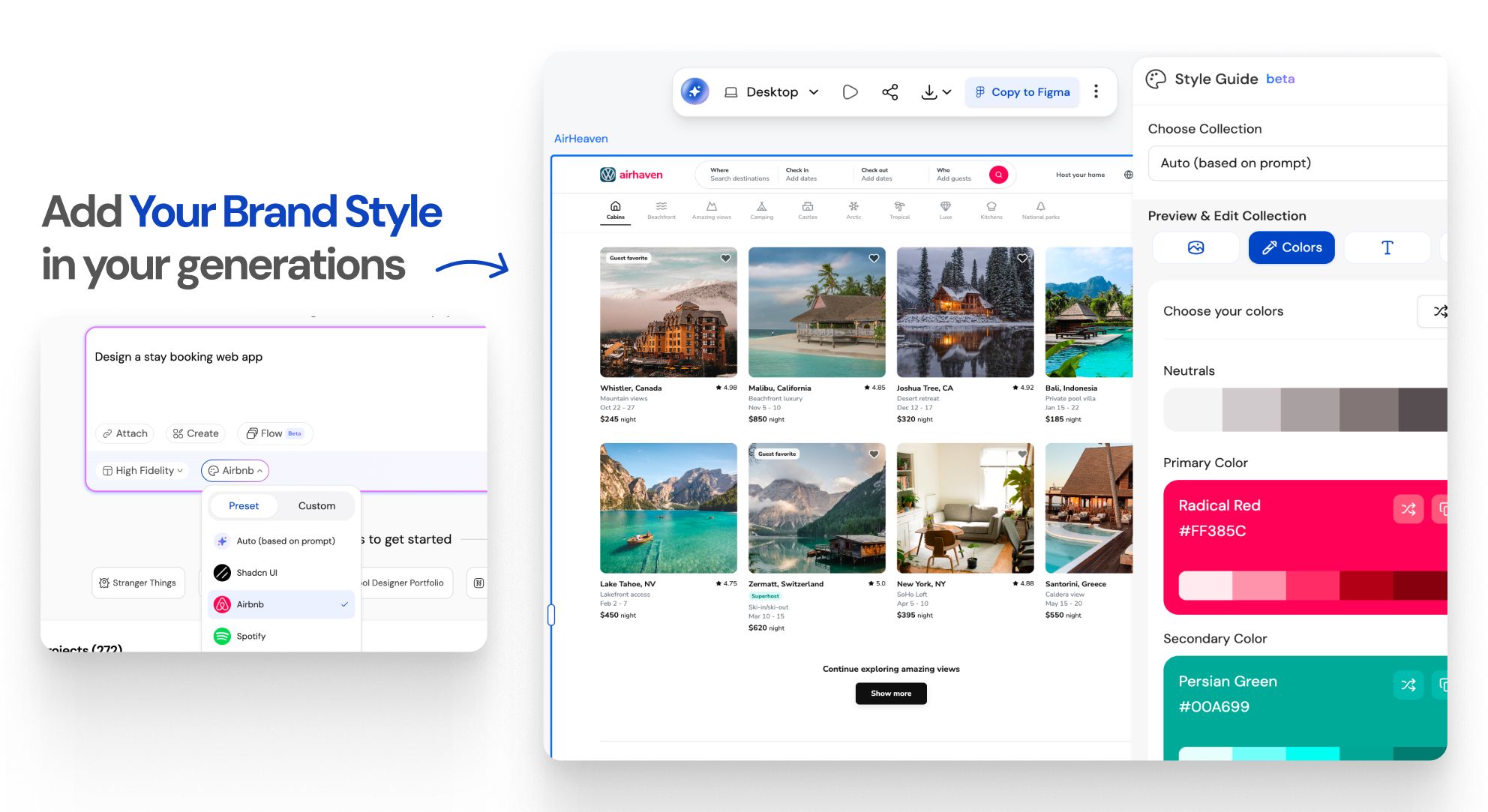Click the red search icon on airhaven
Image resolution: width=1488 pixels, height=812 pixels.
[998, 175]
